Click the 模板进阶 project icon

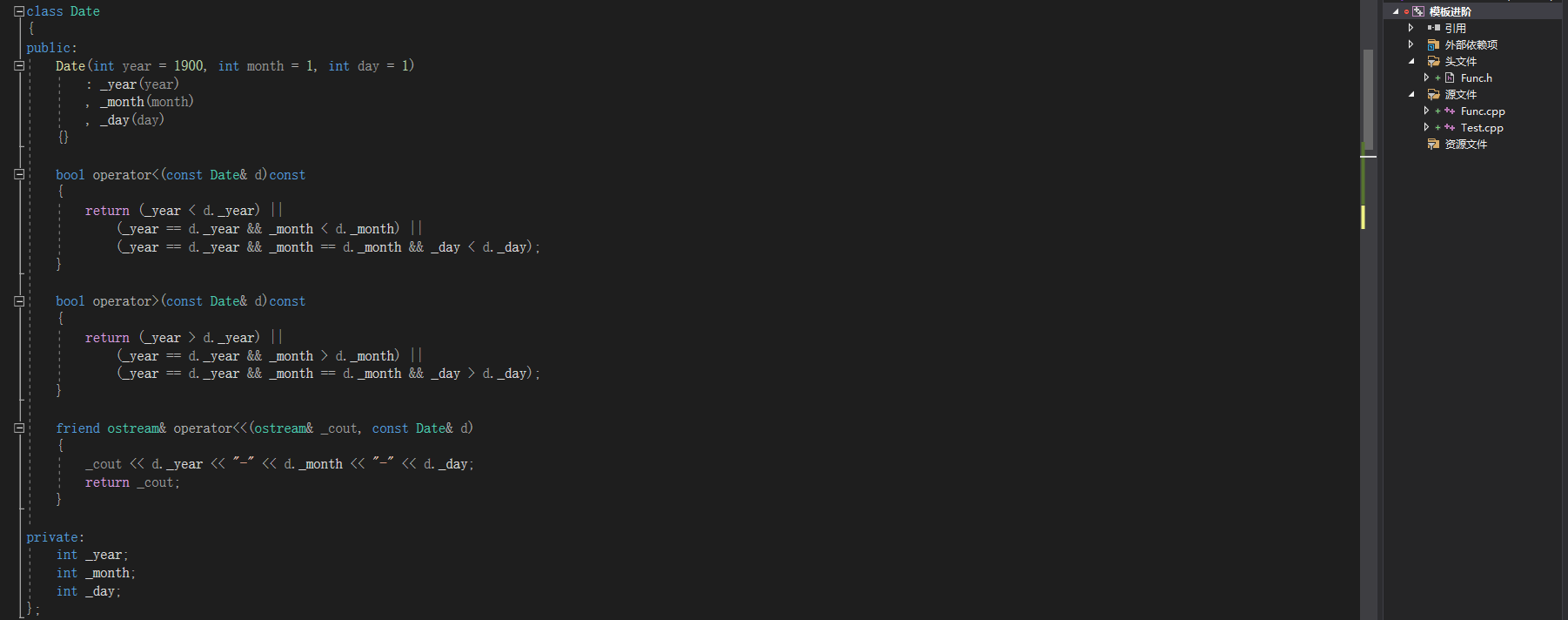(x=1418, y=11)
